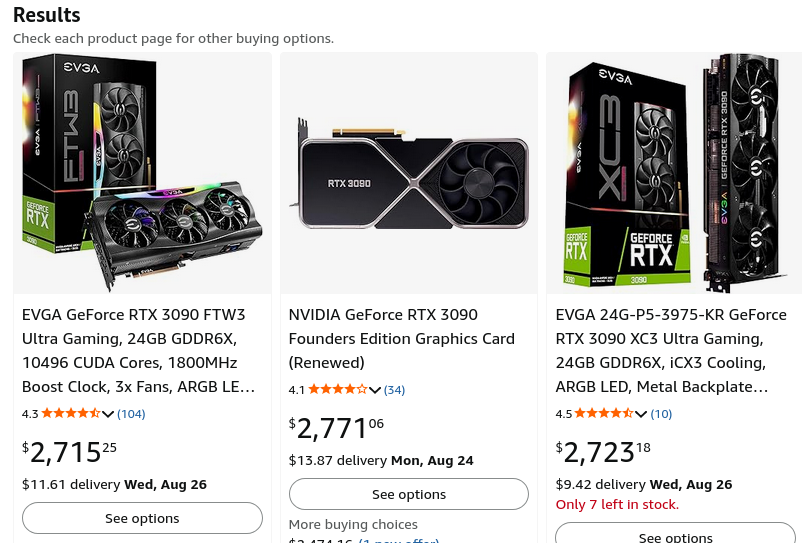The height and width of the screenshot is (543, 802).
Task: Expand rating chevron for EVGA FTW3 card
Action: (107, 414)
